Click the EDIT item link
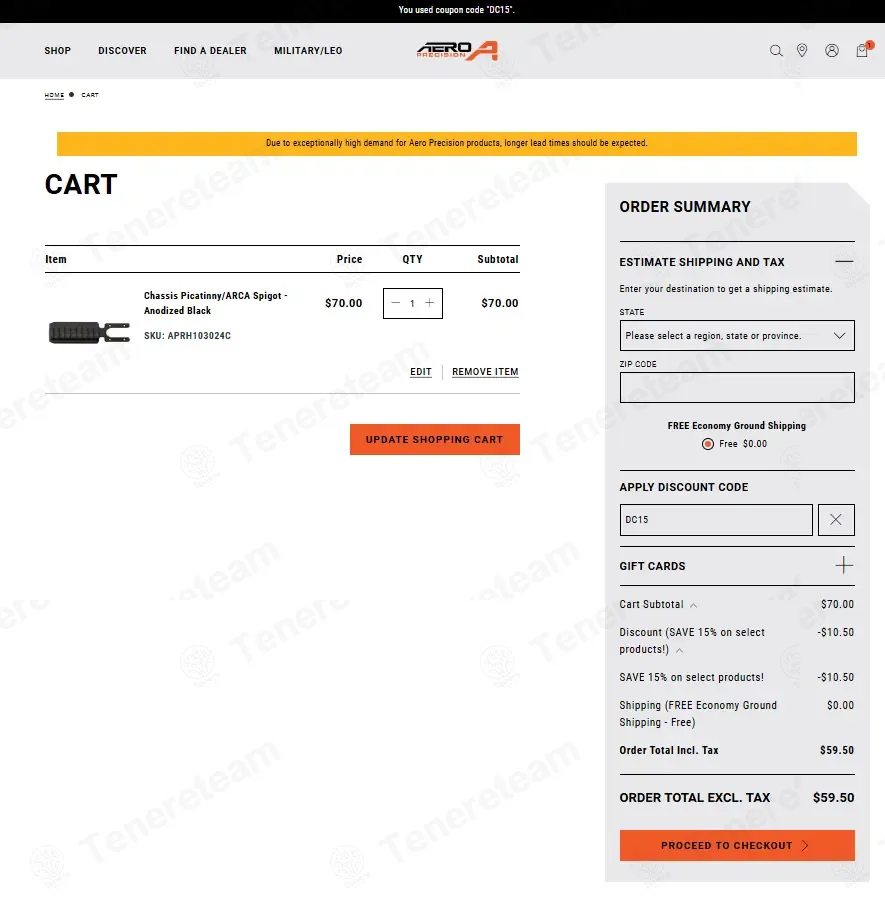This screenshot has height=912, width=885. pos(420,372)
